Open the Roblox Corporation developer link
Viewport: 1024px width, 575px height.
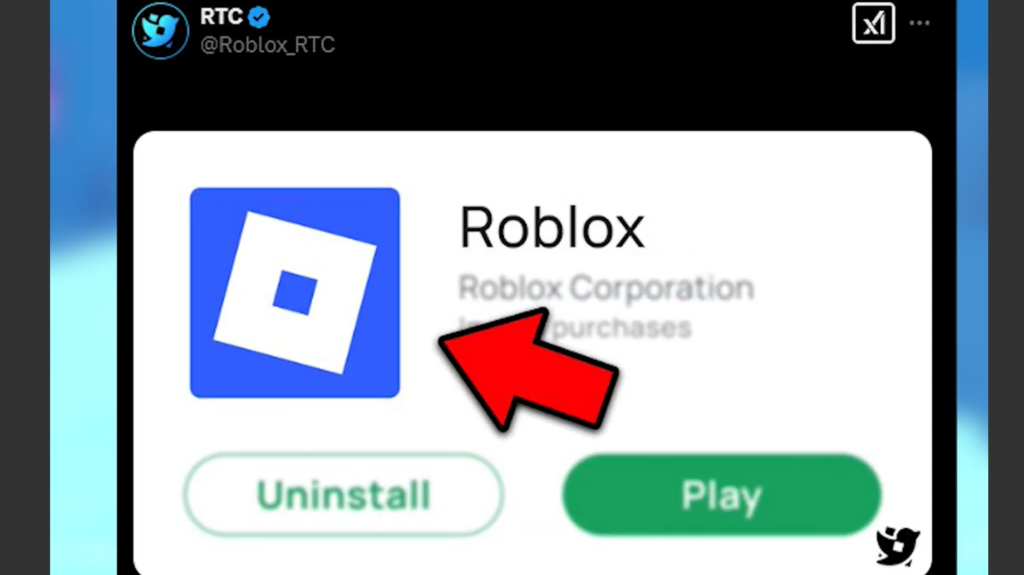point(606,288)
